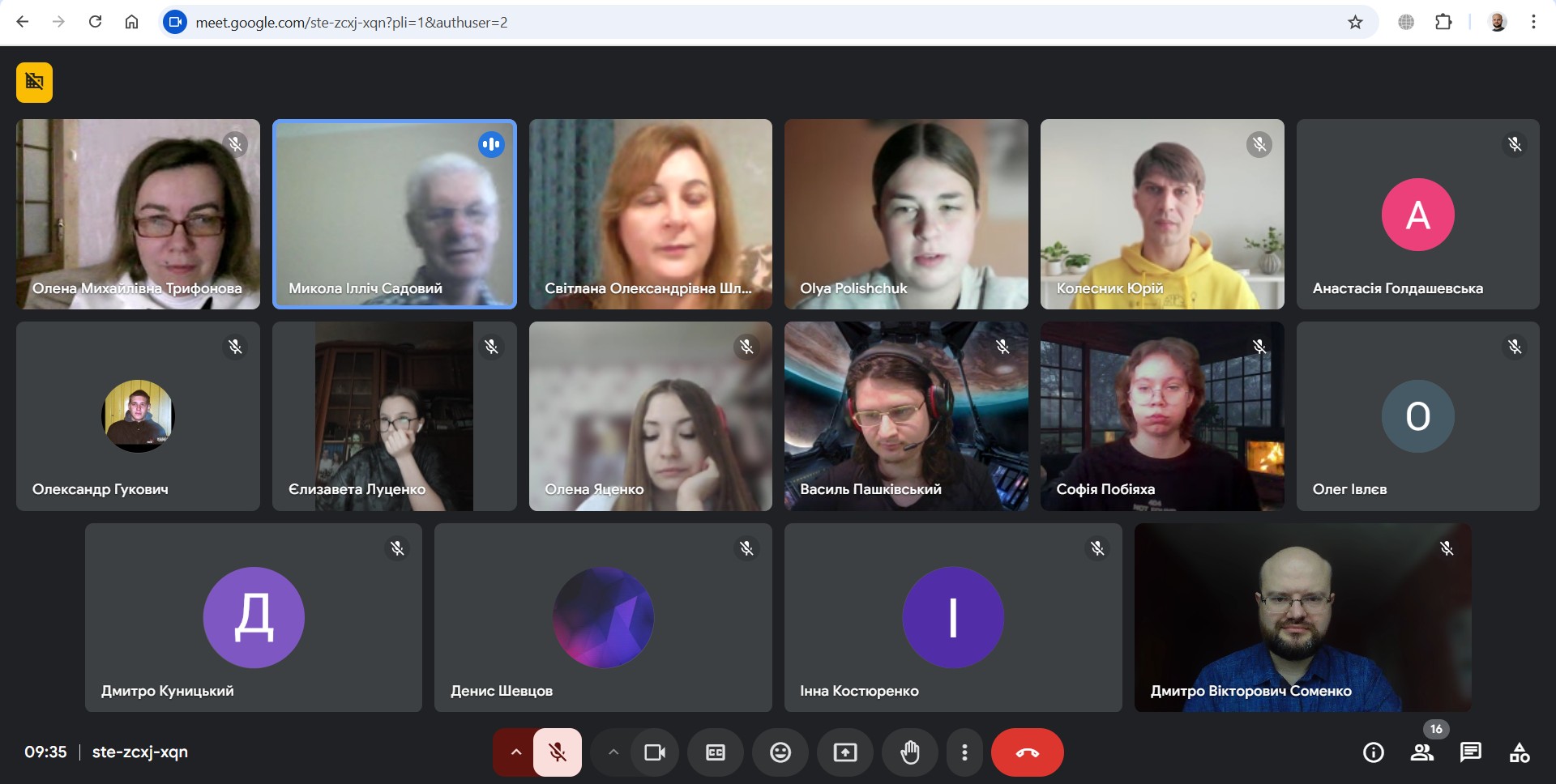Start screen sharing with Present now
The width and height of the screenshot is (1556, 784).
pos(844,752)
